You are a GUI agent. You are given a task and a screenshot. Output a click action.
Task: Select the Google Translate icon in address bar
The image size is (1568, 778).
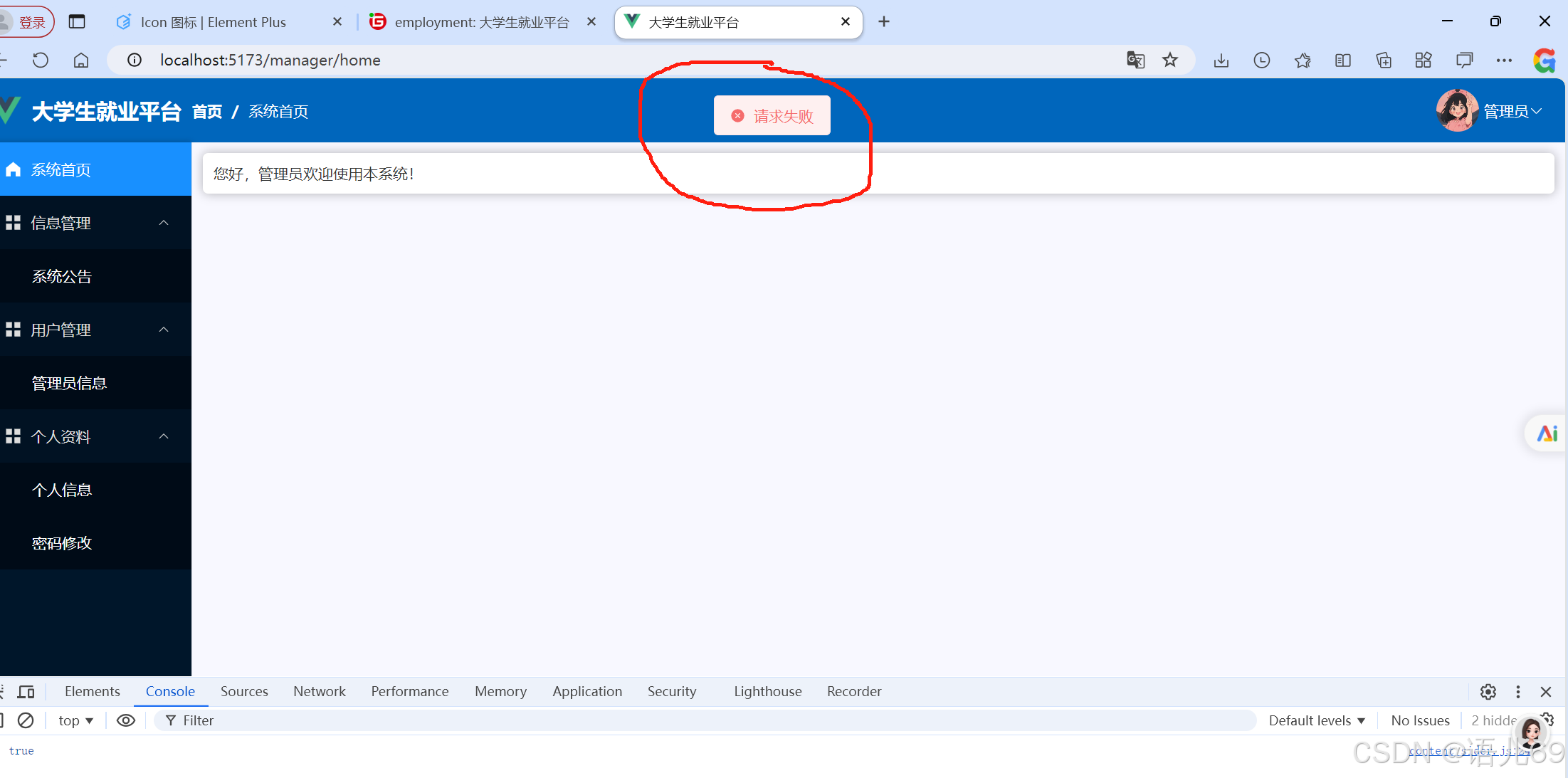tap(1135, 60)
